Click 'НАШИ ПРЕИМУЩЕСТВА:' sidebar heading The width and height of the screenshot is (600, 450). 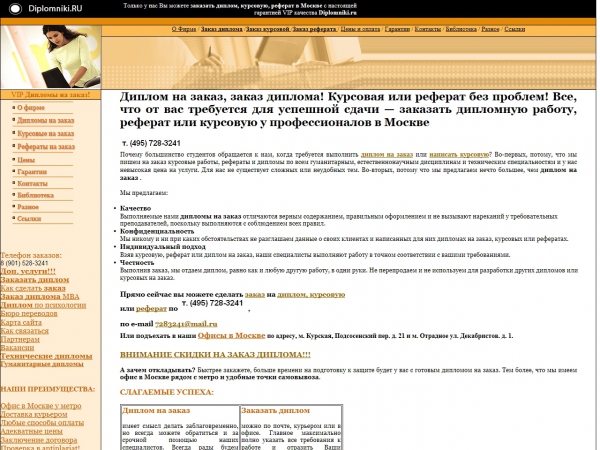[48, 390]
